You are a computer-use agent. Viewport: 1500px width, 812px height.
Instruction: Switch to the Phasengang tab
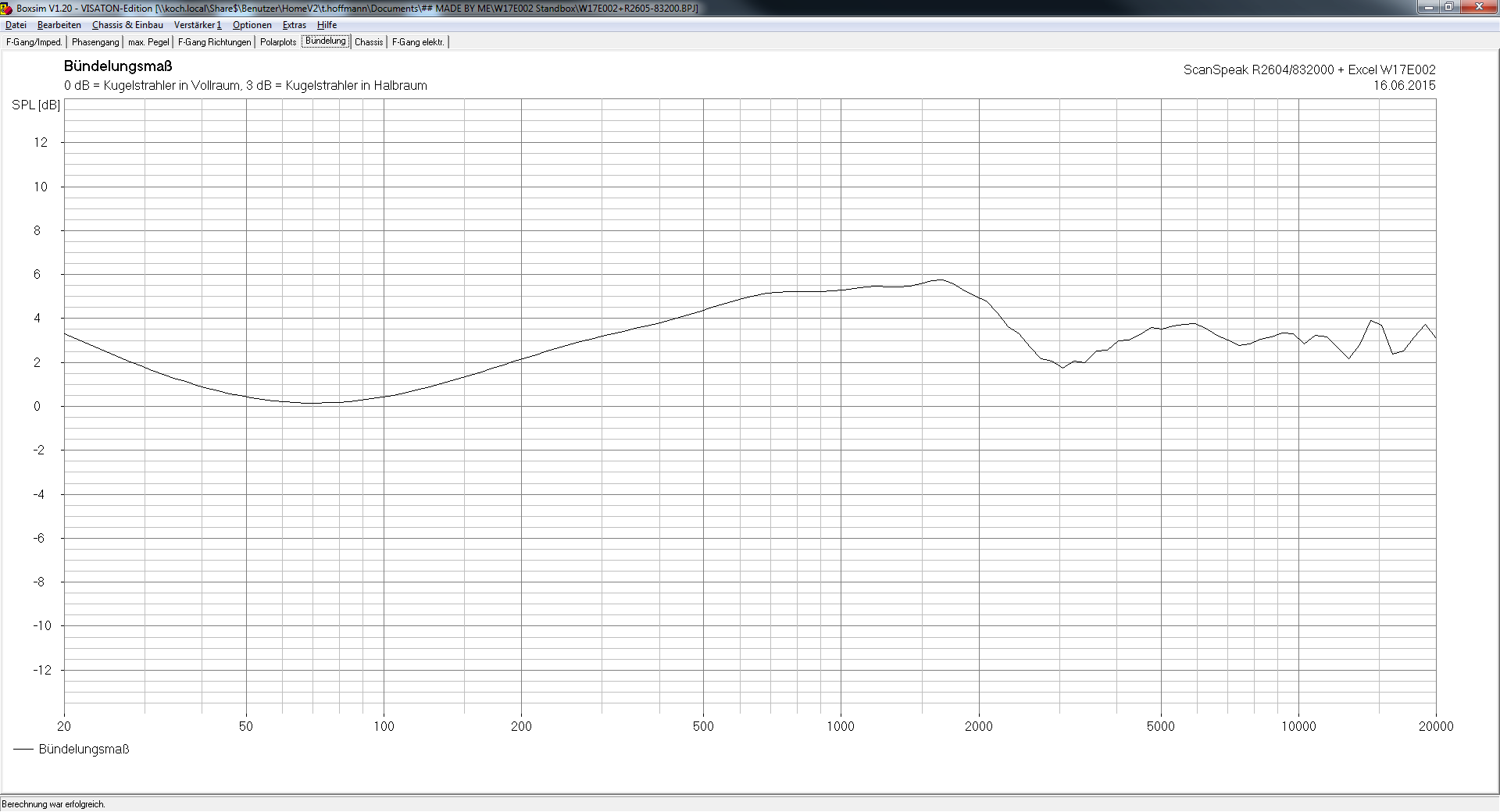tap(95, 42)
